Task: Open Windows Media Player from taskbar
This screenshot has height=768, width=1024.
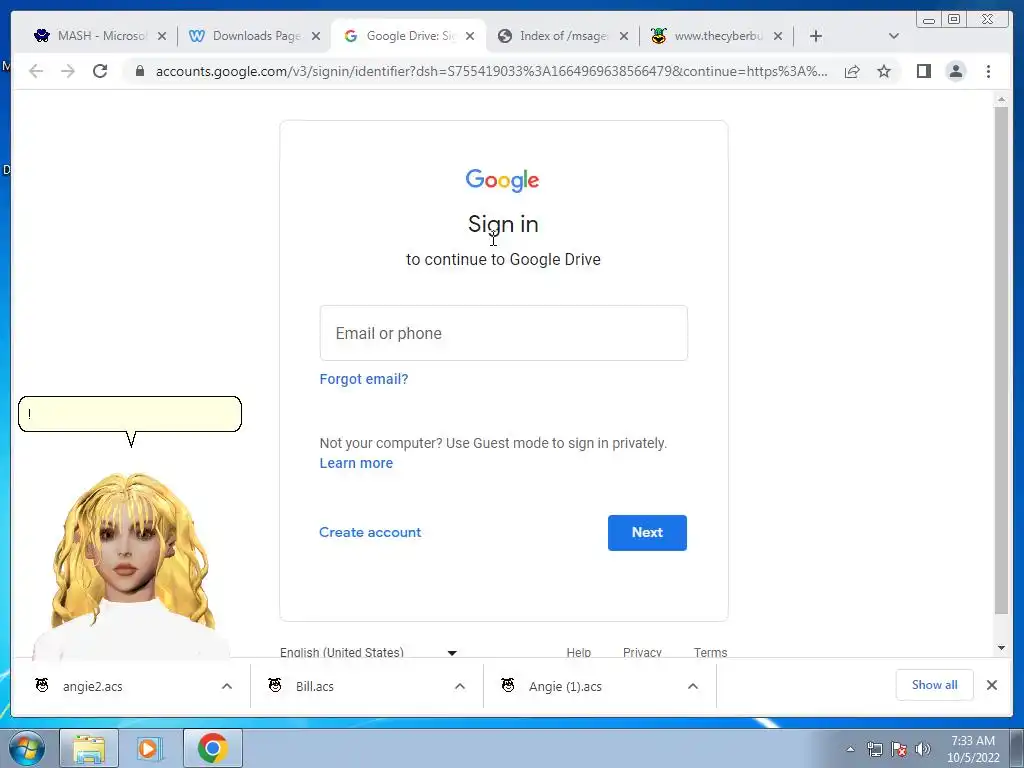Action: pos(150,748)
